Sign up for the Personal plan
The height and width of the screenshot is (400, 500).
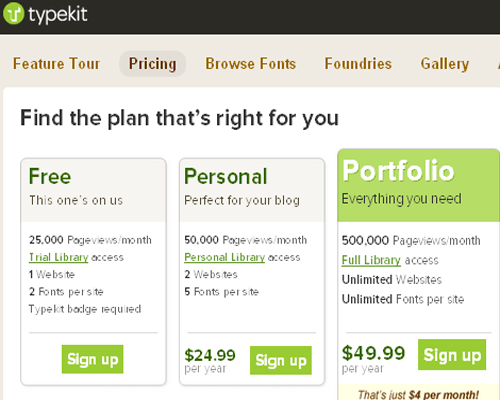[281, 360]
